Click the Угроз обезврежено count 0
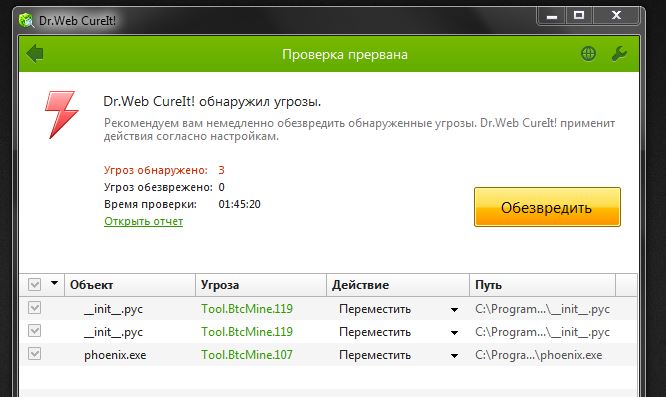 pos(221,187)
